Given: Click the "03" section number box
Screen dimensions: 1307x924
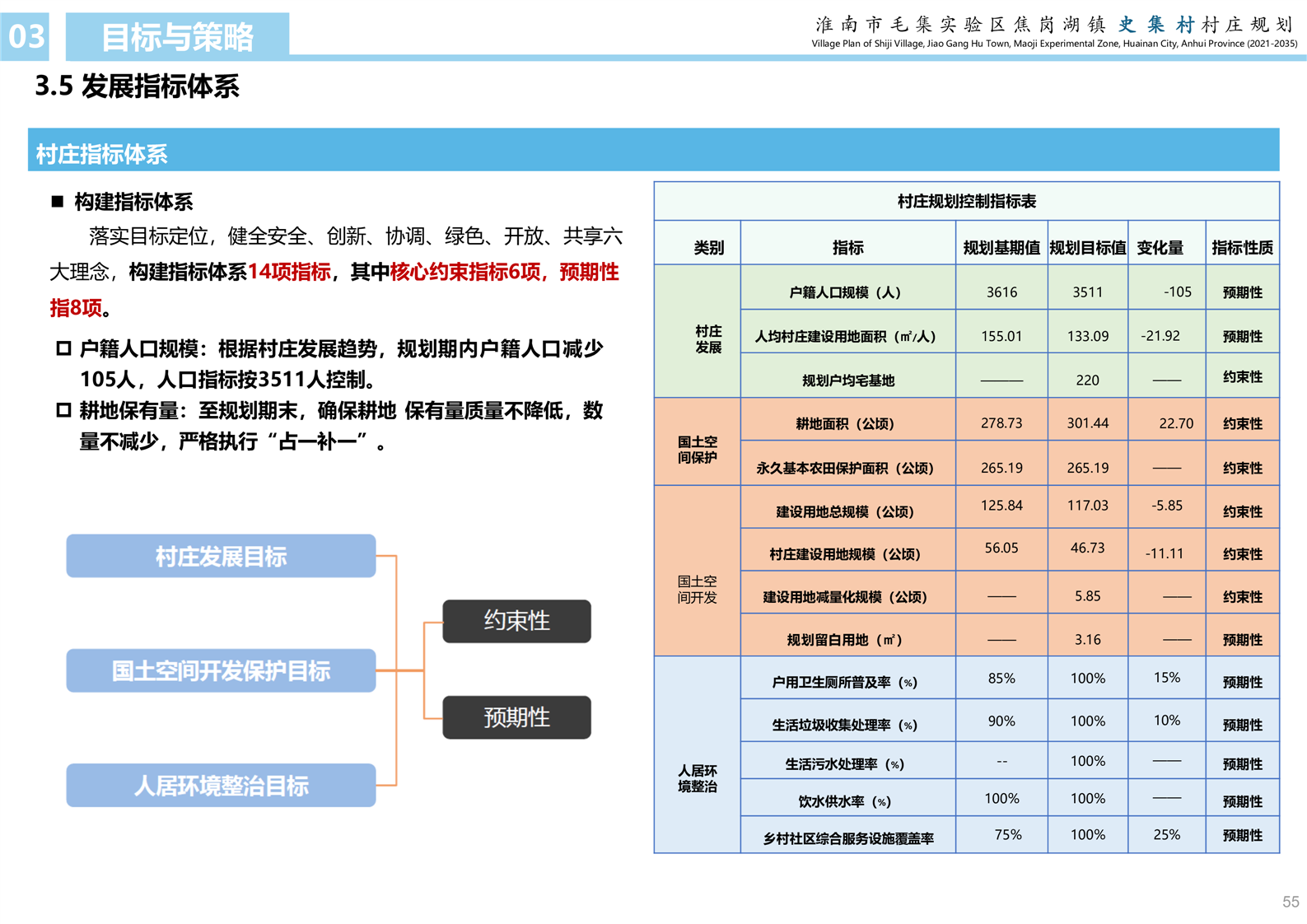Looking at the screenshot, I should [26, 36].
